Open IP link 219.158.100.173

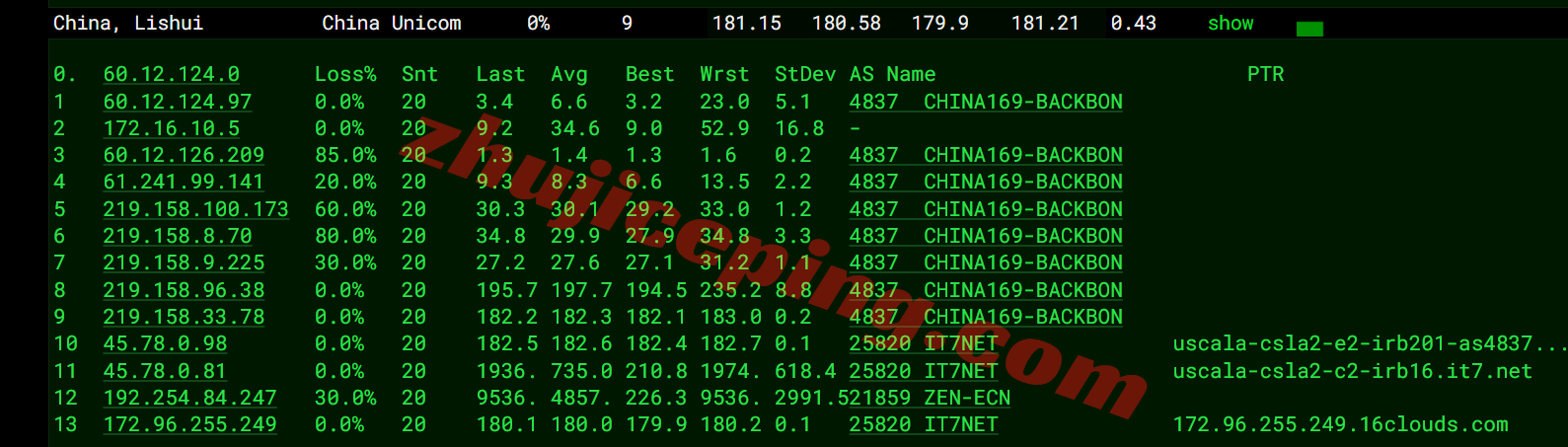196,209
